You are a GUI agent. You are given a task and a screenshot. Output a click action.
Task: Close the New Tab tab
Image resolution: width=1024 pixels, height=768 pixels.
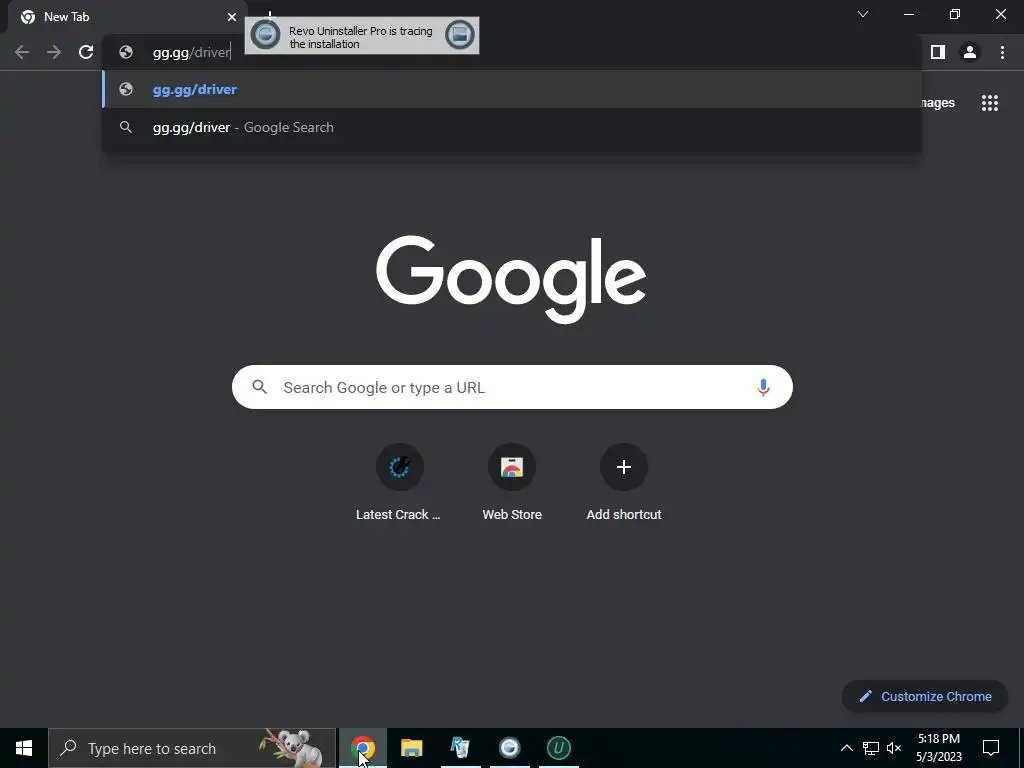tap(232, 17)
